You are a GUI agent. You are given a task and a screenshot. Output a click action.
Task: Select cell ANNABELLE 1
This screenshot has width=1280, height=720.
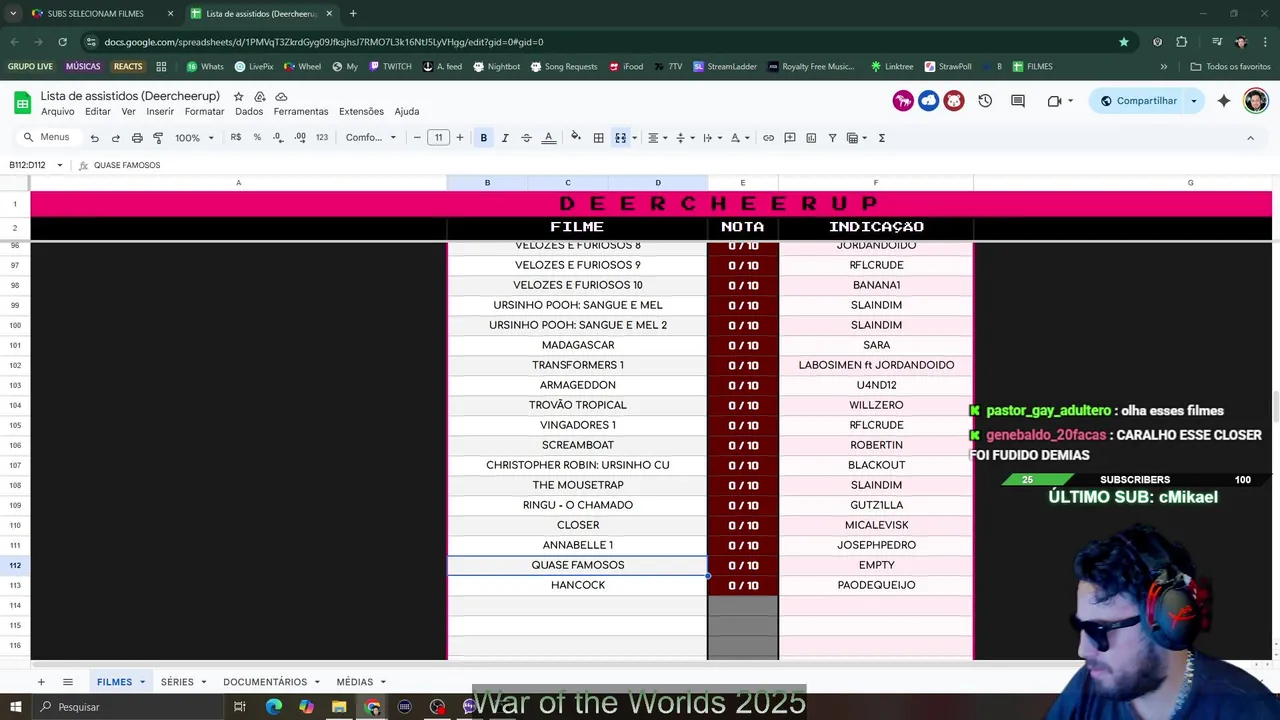[x=578, y=545]
